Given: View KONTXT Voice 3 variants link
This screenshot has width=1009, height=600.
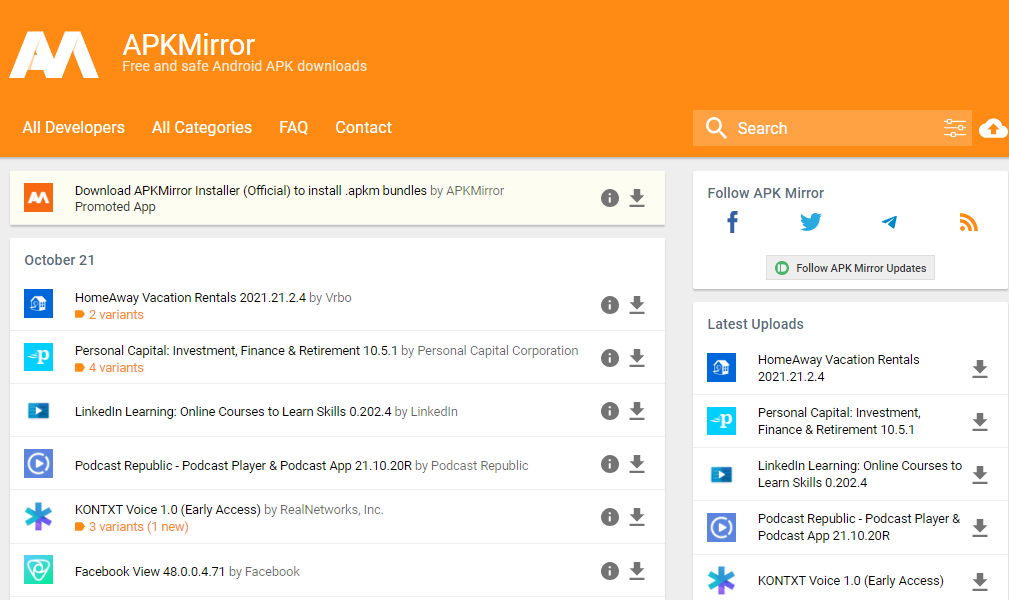Looking at the screenshot, I should pos(138,527).
